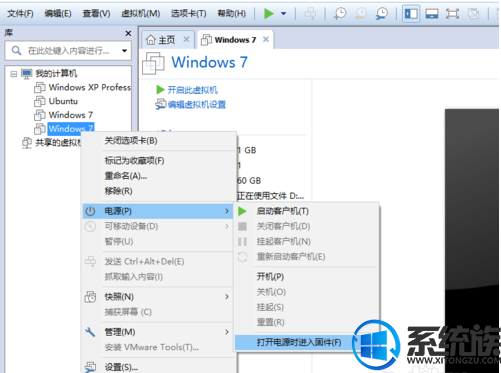
Task: Close the 库 library panel
Action: (x=128, y=33)
